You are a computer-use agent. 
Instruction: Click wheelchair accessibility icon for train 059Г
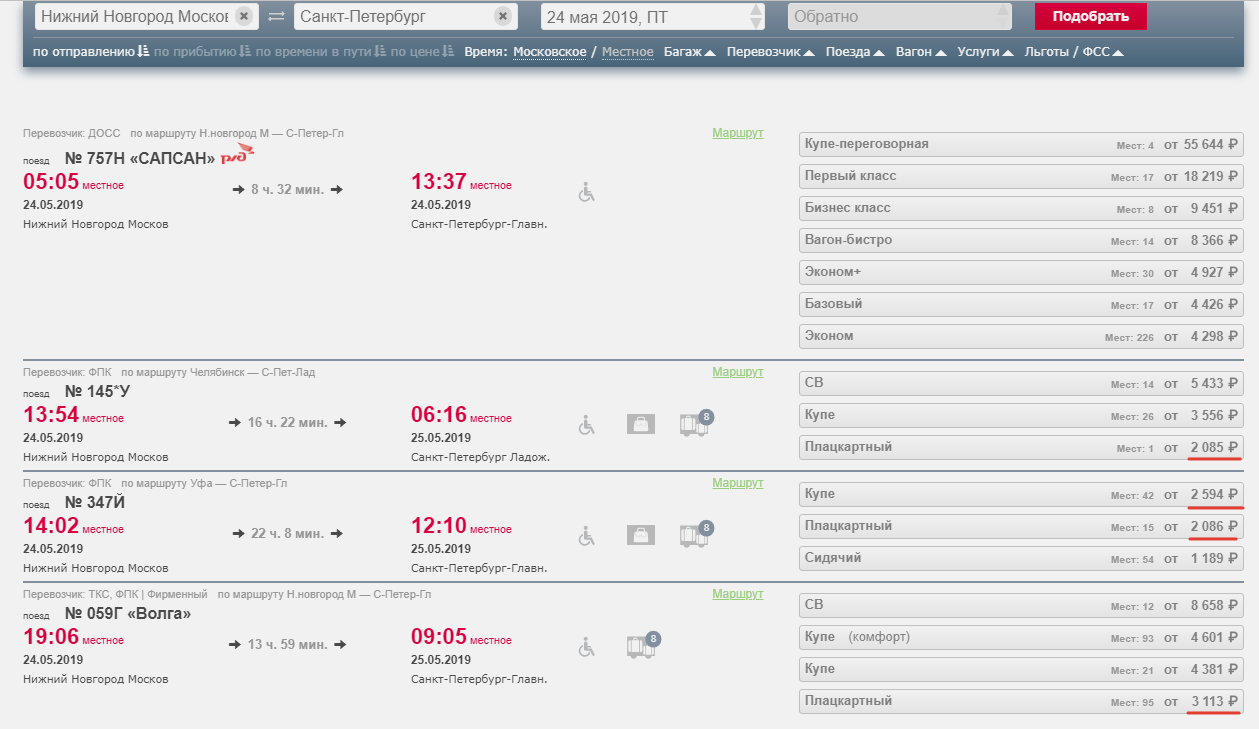[x=587, y=647]
